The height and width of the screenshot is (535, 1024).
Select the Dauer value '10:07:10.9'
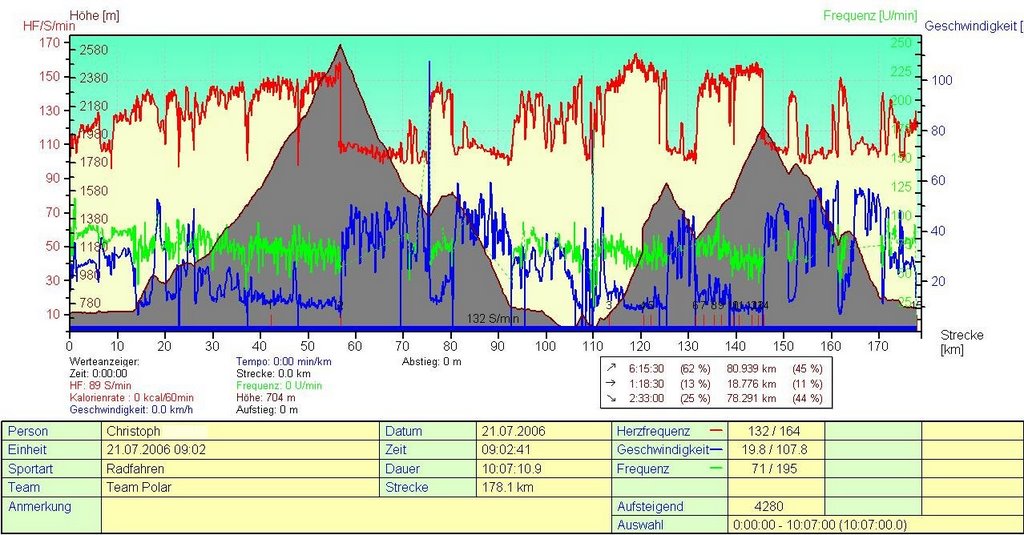[x=511, y=468]
